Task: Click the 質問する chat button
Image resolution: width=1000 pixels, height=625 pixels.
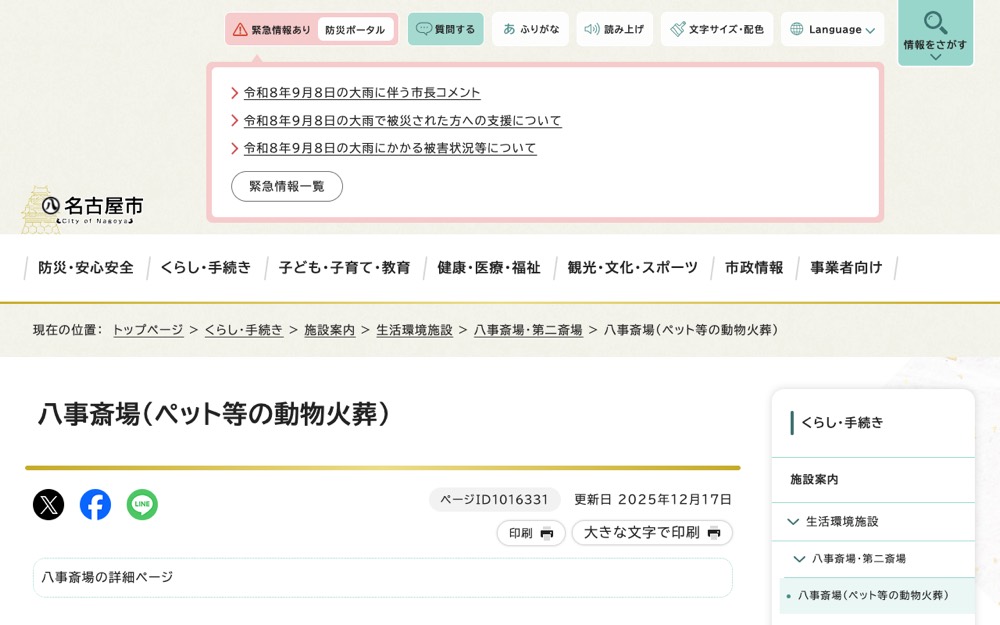Action: point(446,29)
